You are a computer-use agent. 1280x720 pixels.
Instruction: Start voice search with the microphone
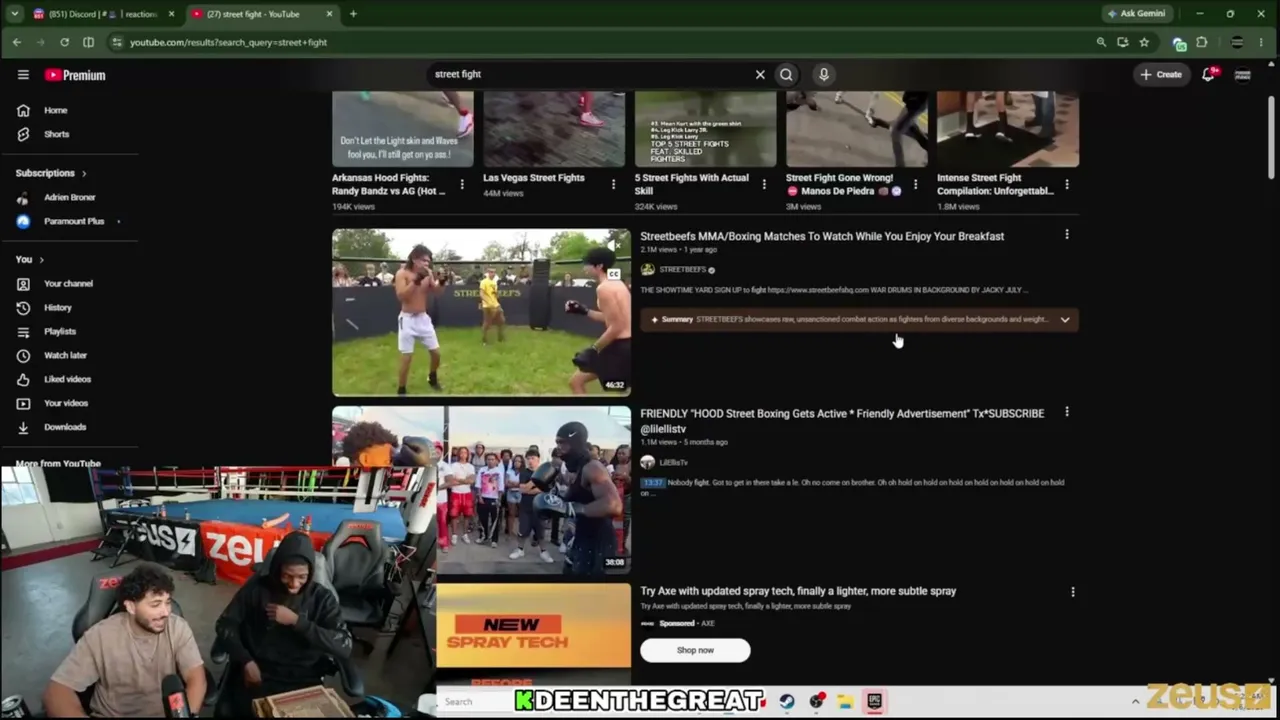(x=824, y=74)
